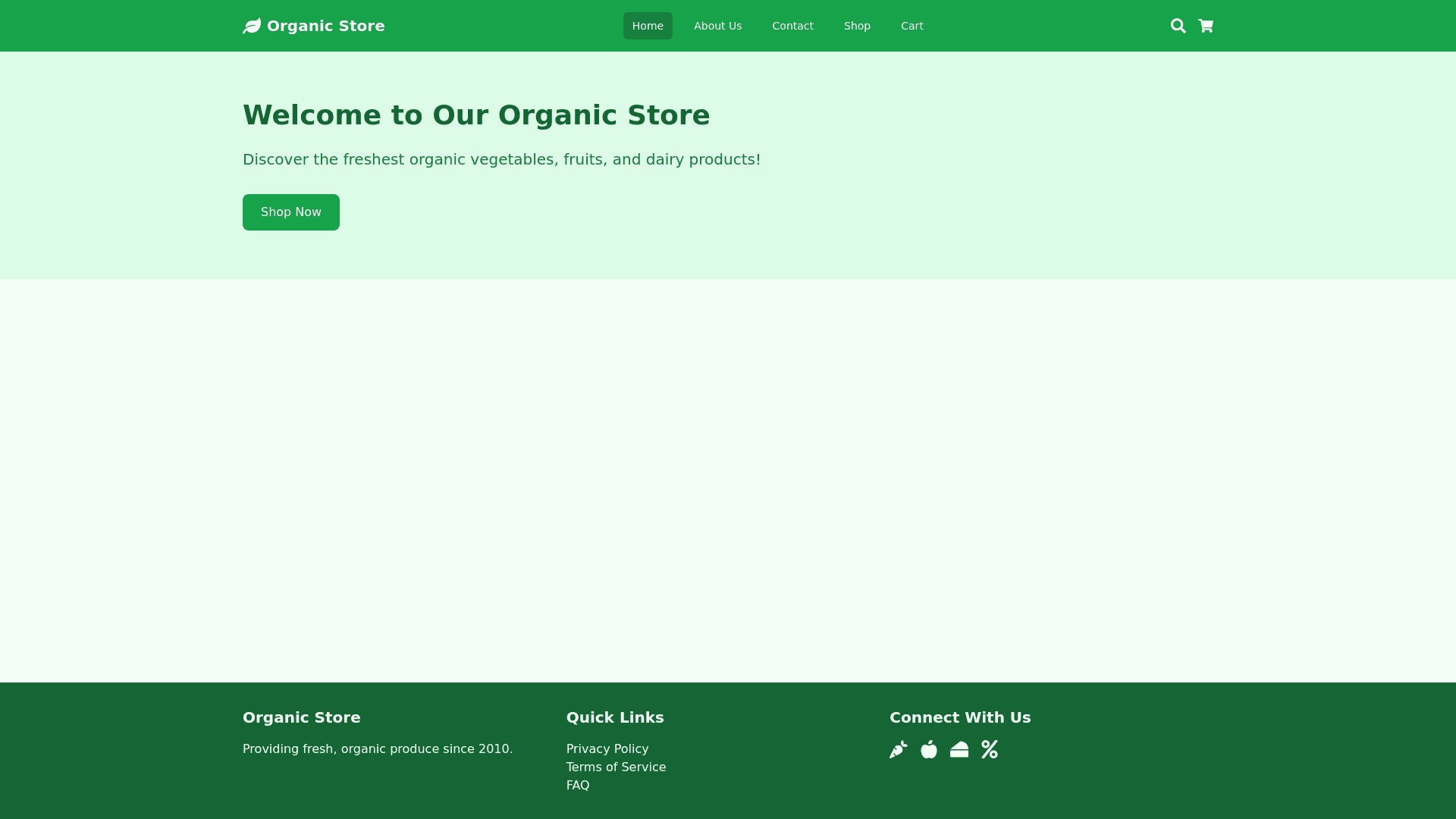Click the Welcome to Our Organic Store heading
This screenshot has width=1456, height=819.
point(475,115)
